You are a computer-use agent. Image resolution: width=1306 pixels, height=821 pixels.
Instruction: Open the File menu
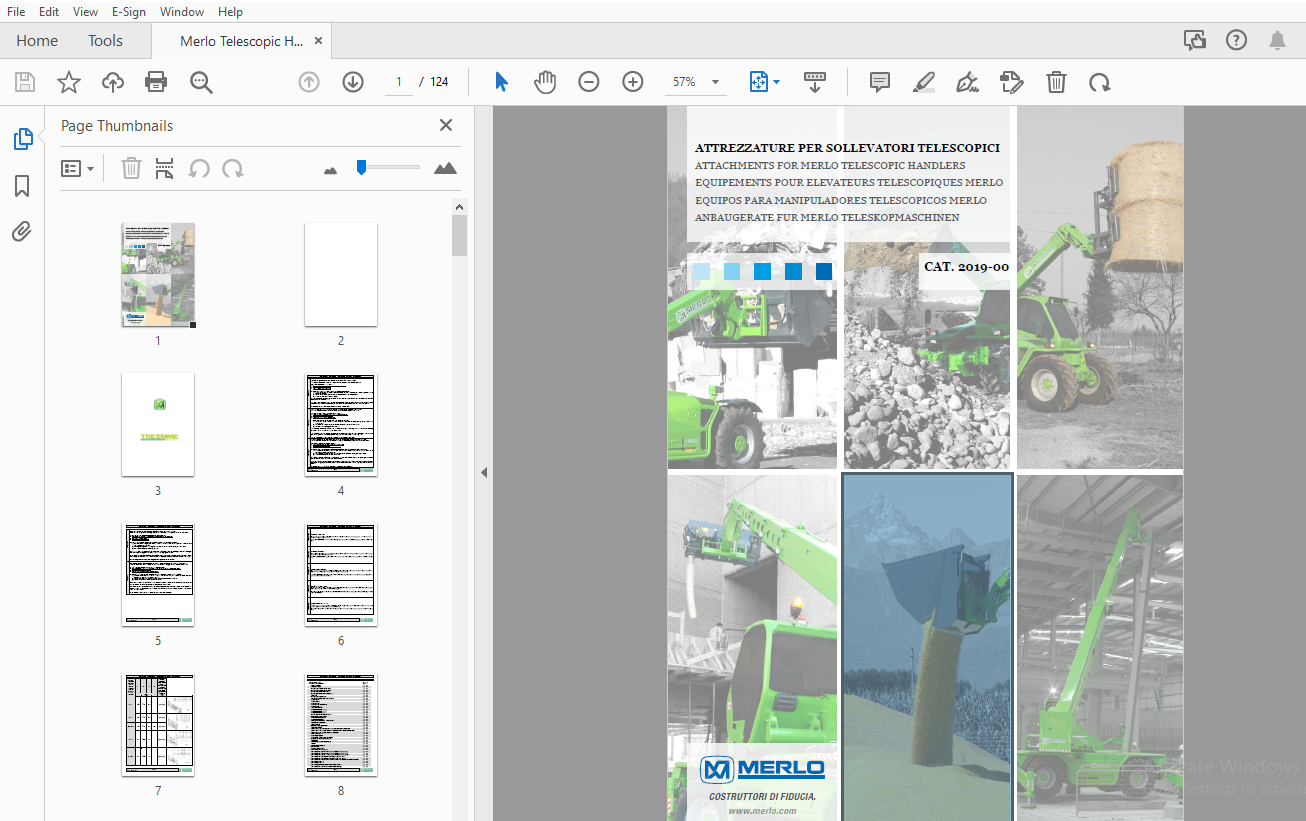[16, 11]
